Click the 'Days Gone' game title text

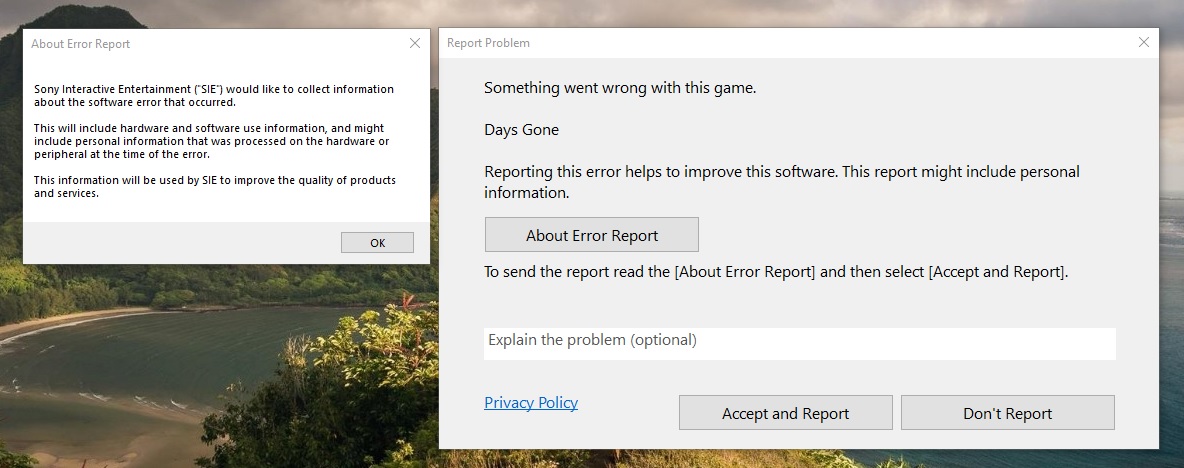pyautogui.click(x=522, y=130)
